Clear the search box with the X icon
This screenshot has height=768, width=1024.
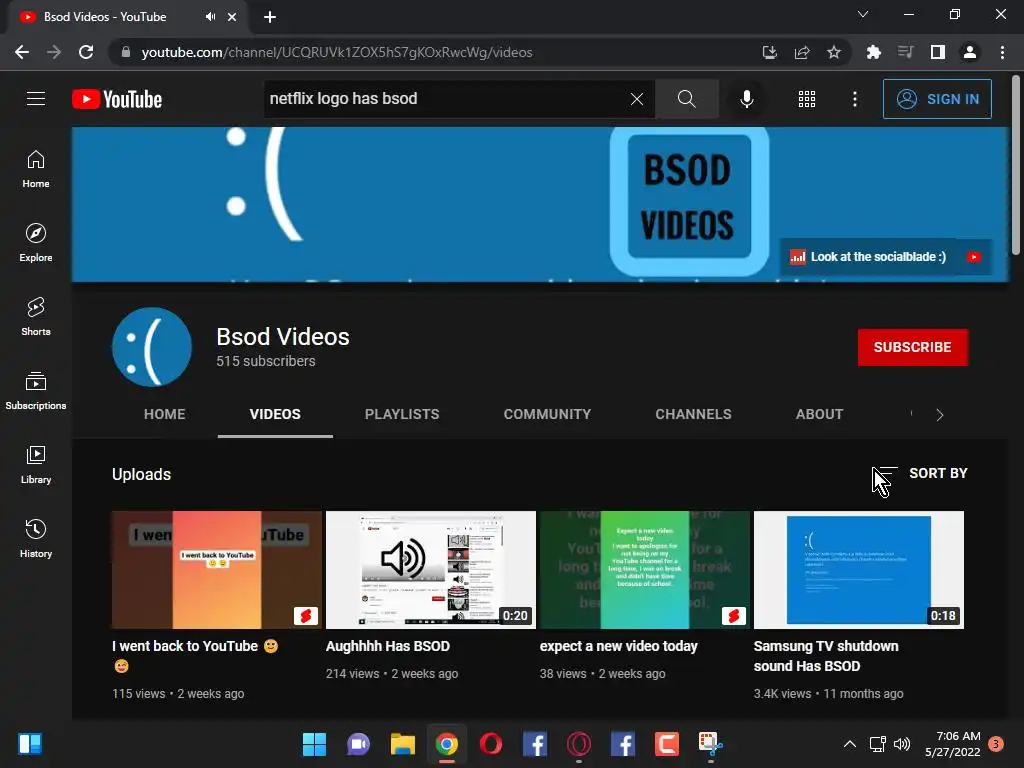637,99
